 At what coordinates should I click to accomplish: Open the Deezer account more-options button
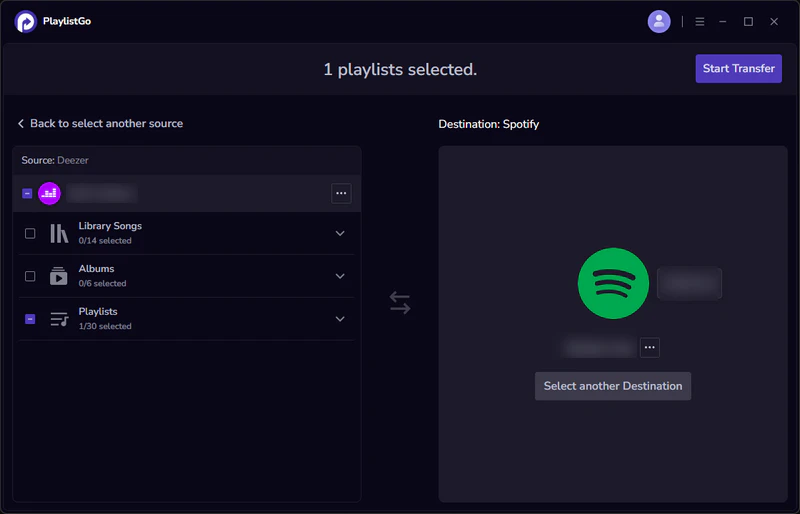point(341,193)
